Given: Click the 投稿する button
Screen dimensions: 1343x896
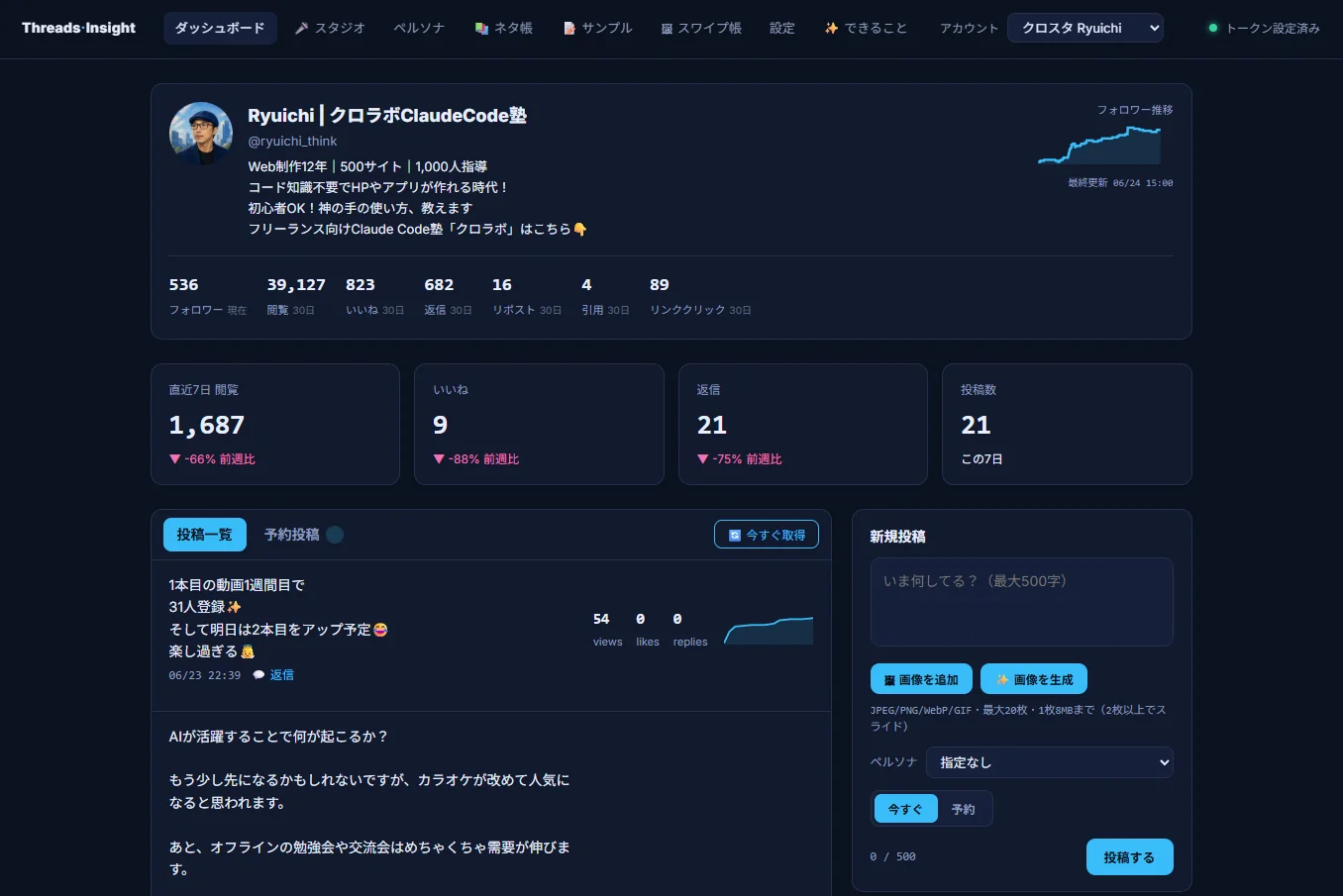Looking at the screenshot, I should coord(1129,857).
